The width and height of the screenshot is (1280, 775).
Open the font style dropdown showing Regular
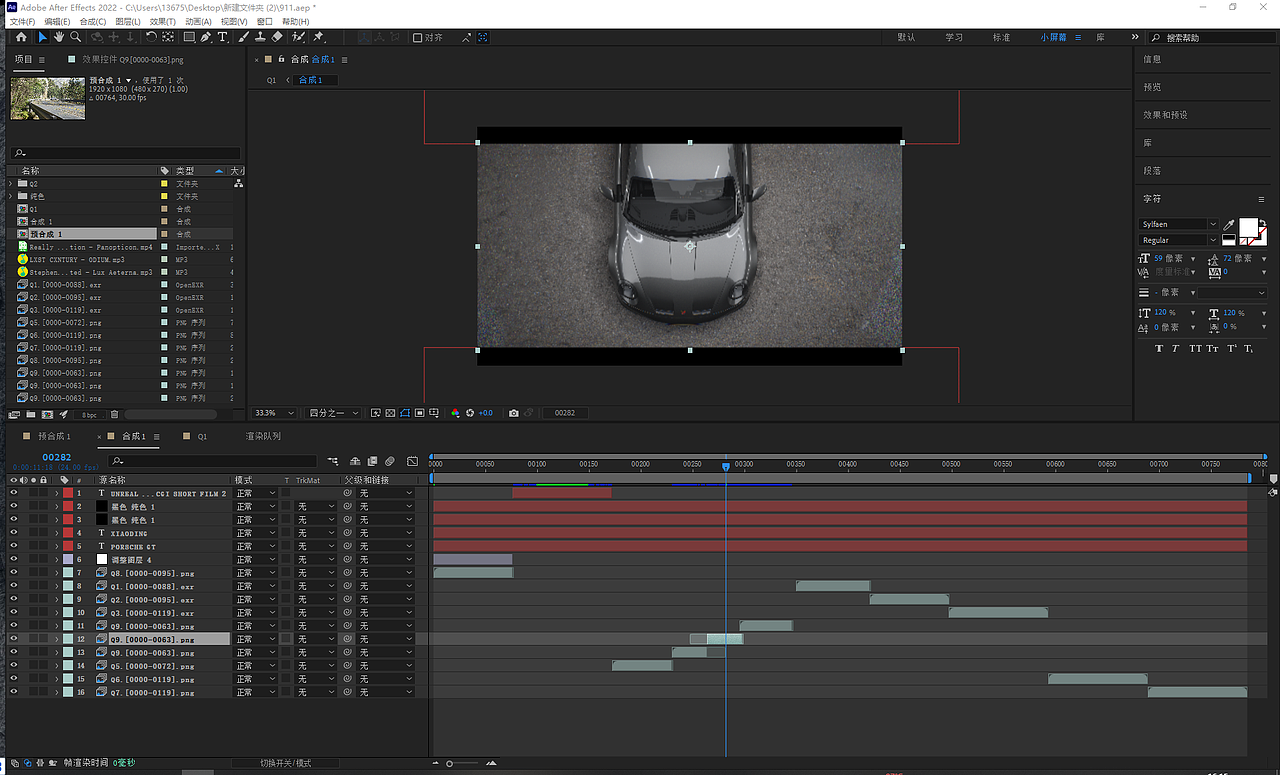pos(1179,240)
